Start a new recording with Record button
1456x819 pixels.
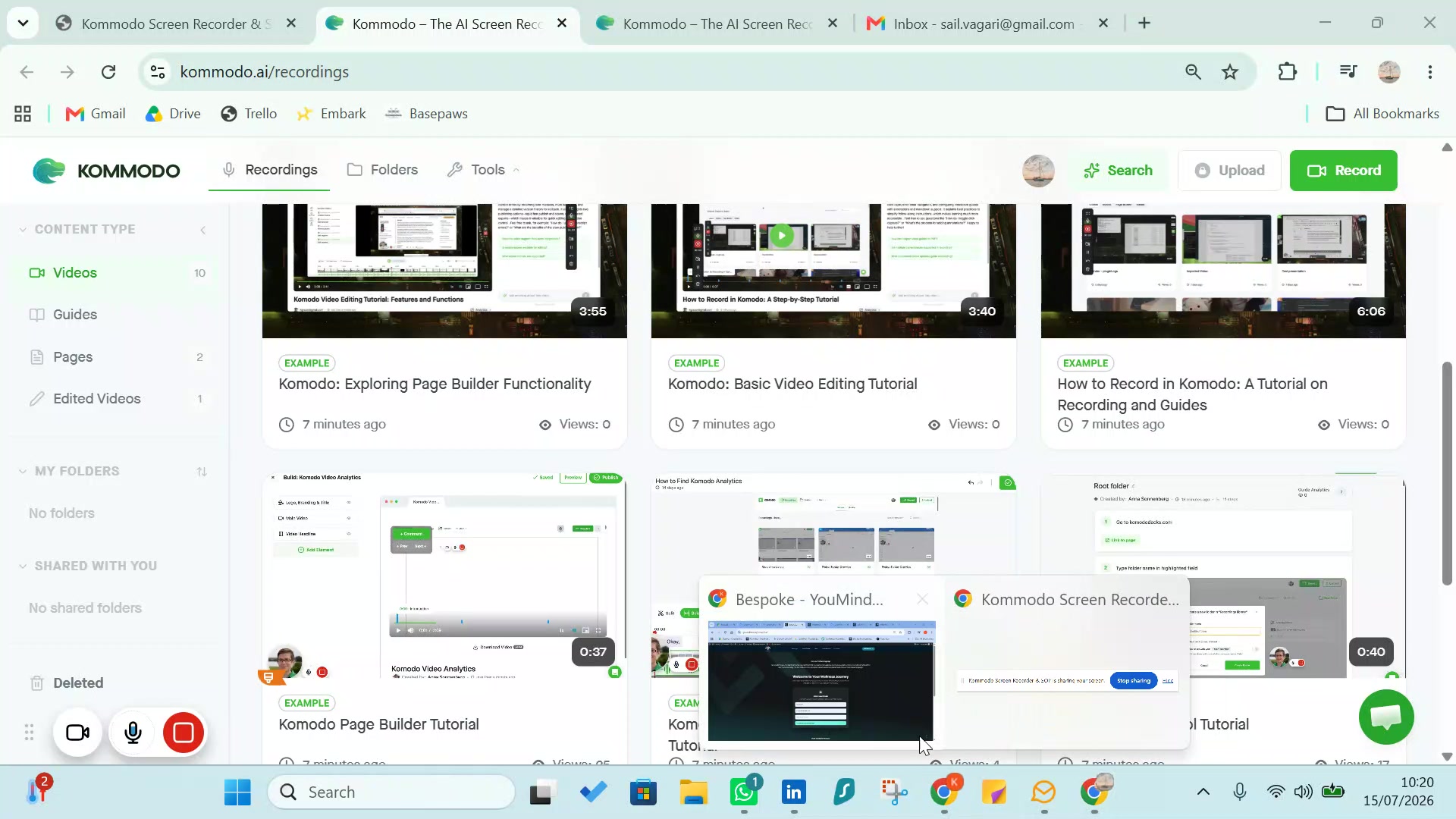point(1343,171)
